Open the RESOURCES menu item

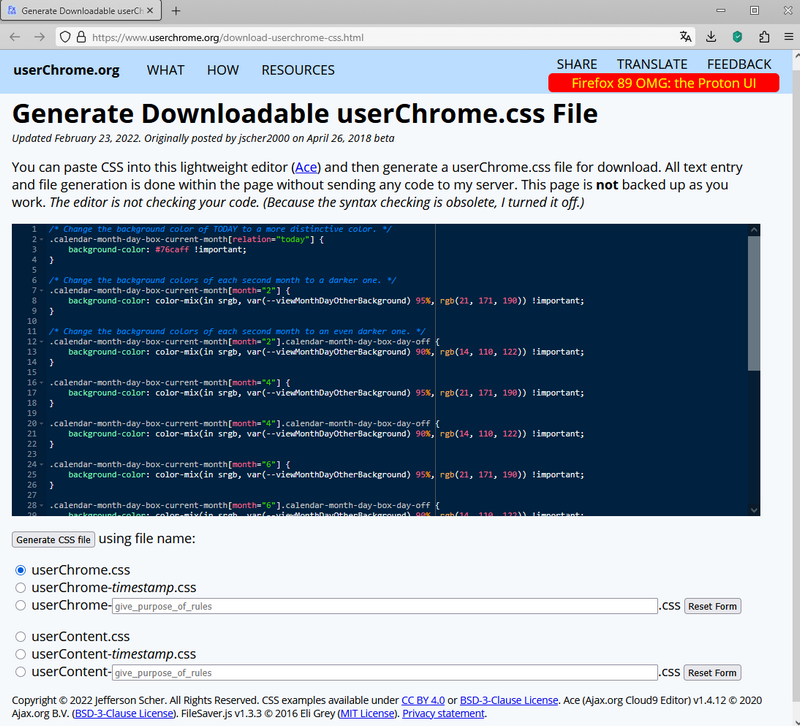(298, 70)
